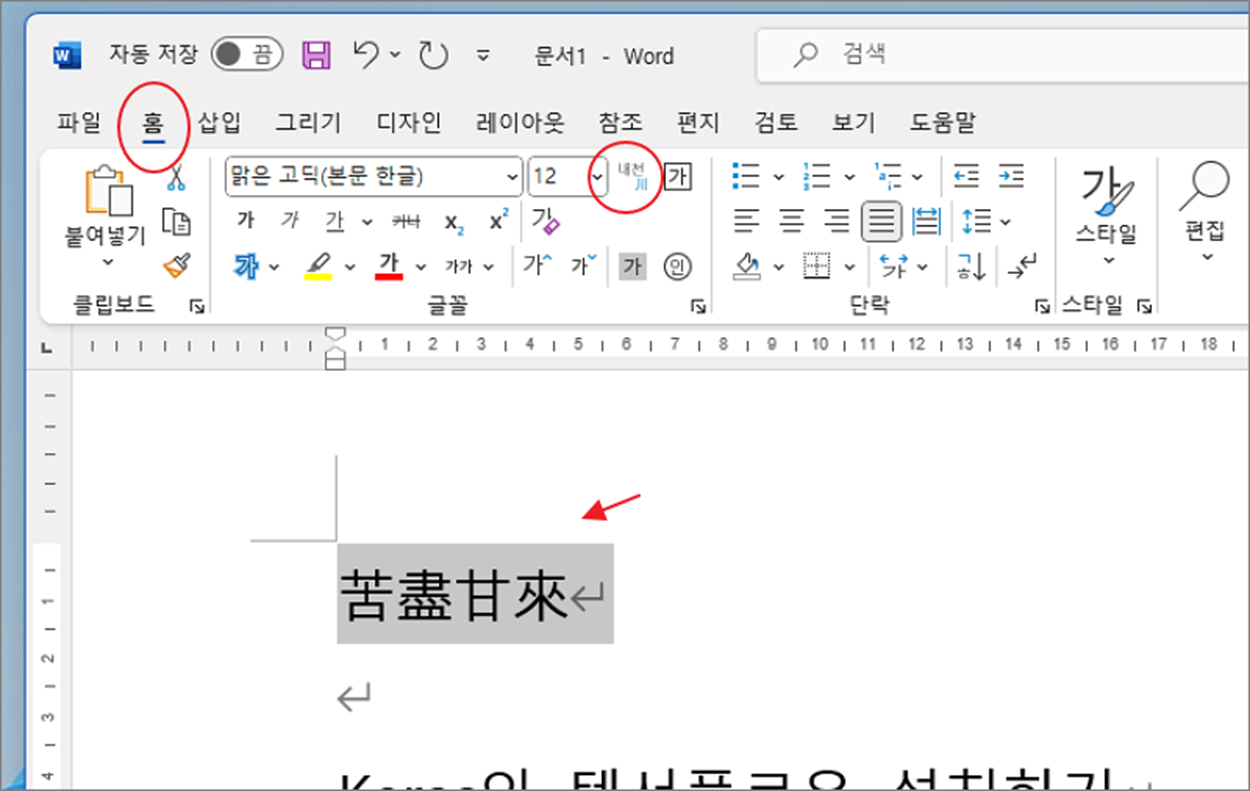Open font color dropdown arrow

(421, 267)
